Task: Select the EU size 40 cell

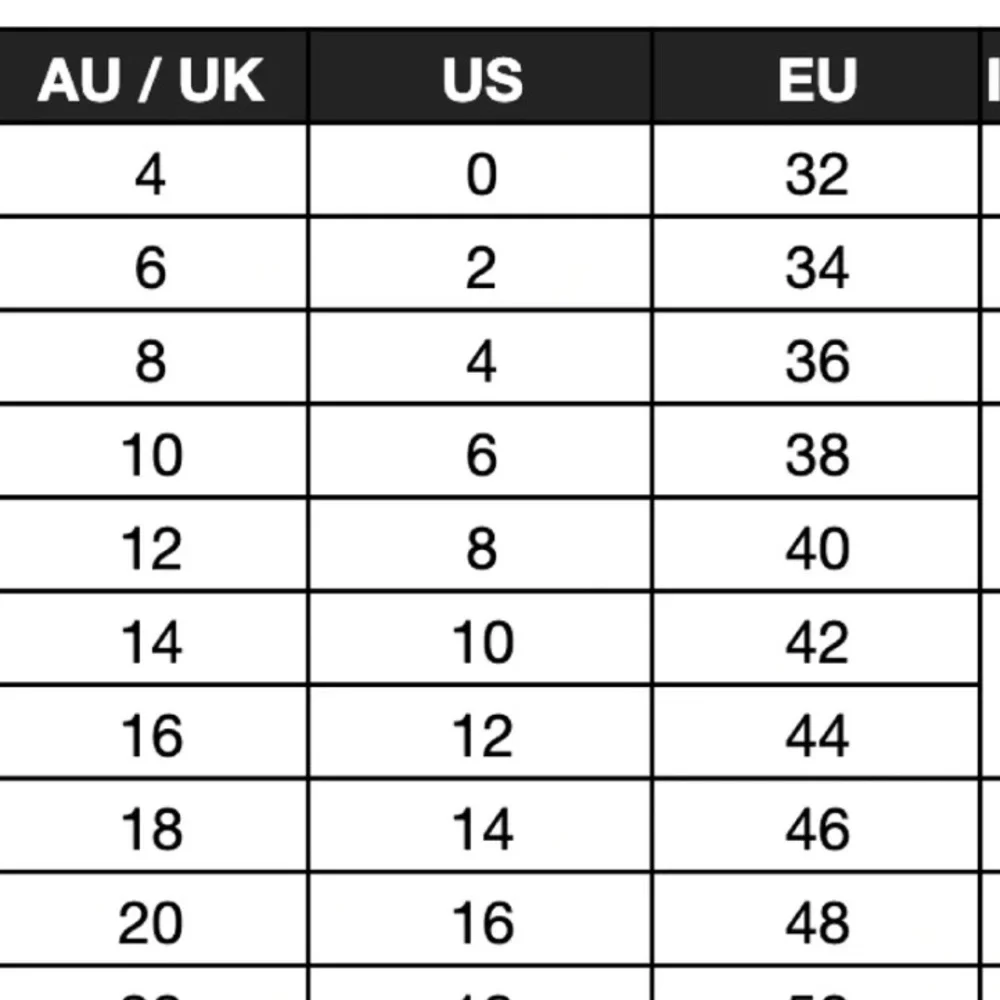Action: (x=816, y=545)
